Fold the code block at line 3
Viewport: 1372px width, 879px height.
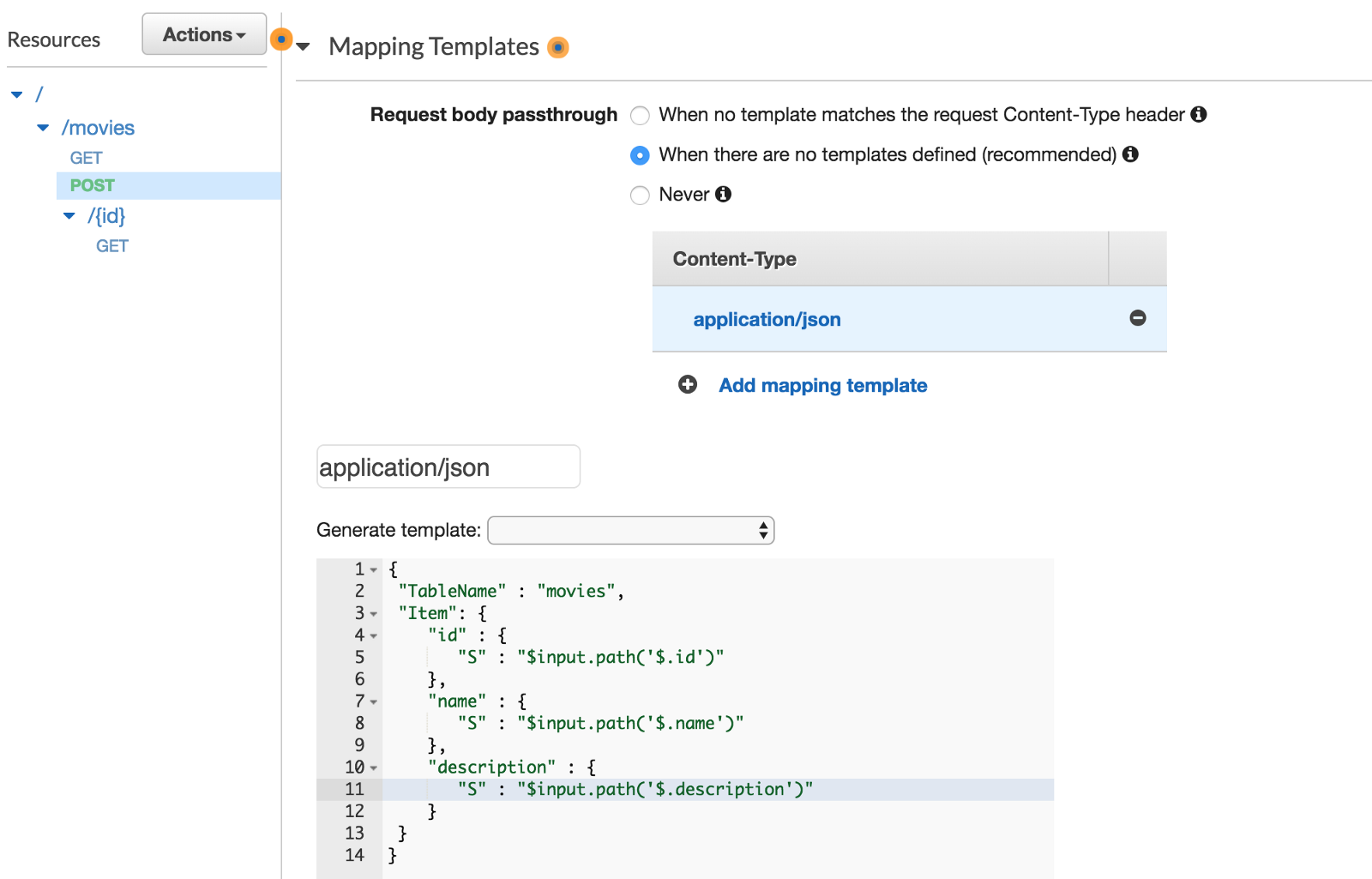click(x=374, y=614)
